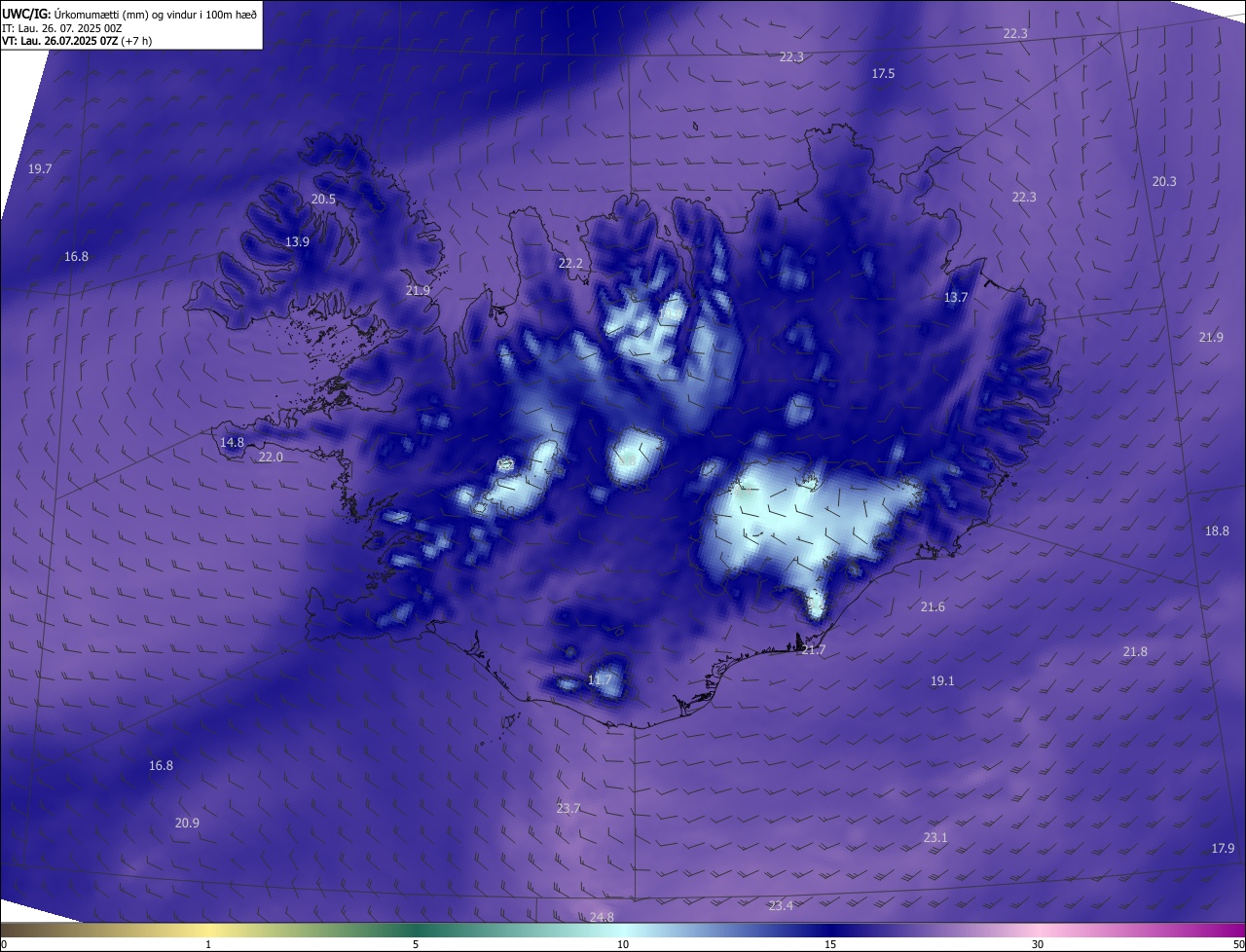Click the map title 'Úrkomumætti (mm) og vindur'
The height and width of the screenshot is (952, 1246).
[x=125, y=14]
